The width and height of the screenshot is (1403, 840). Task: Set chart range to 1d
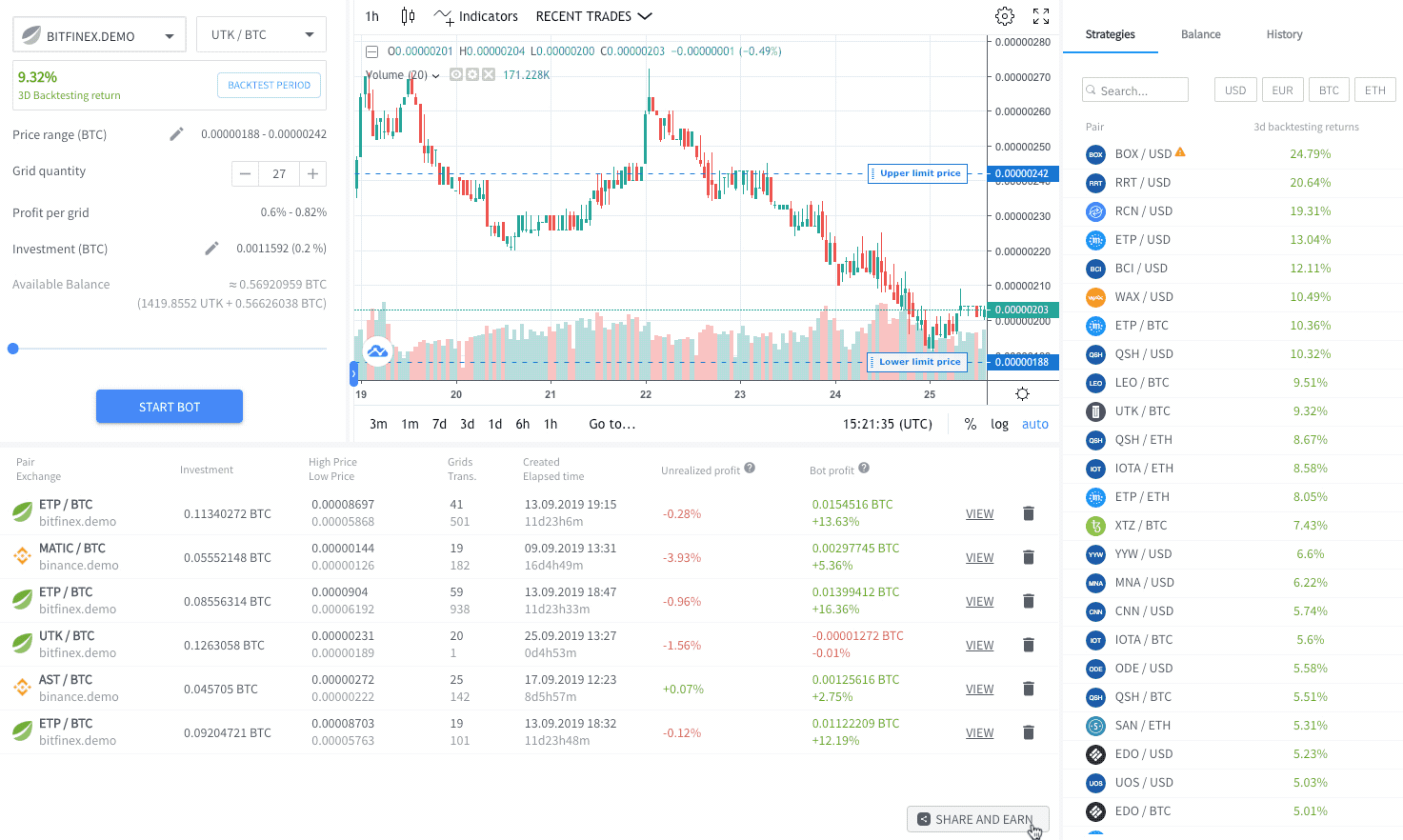(x=494, y=424)
